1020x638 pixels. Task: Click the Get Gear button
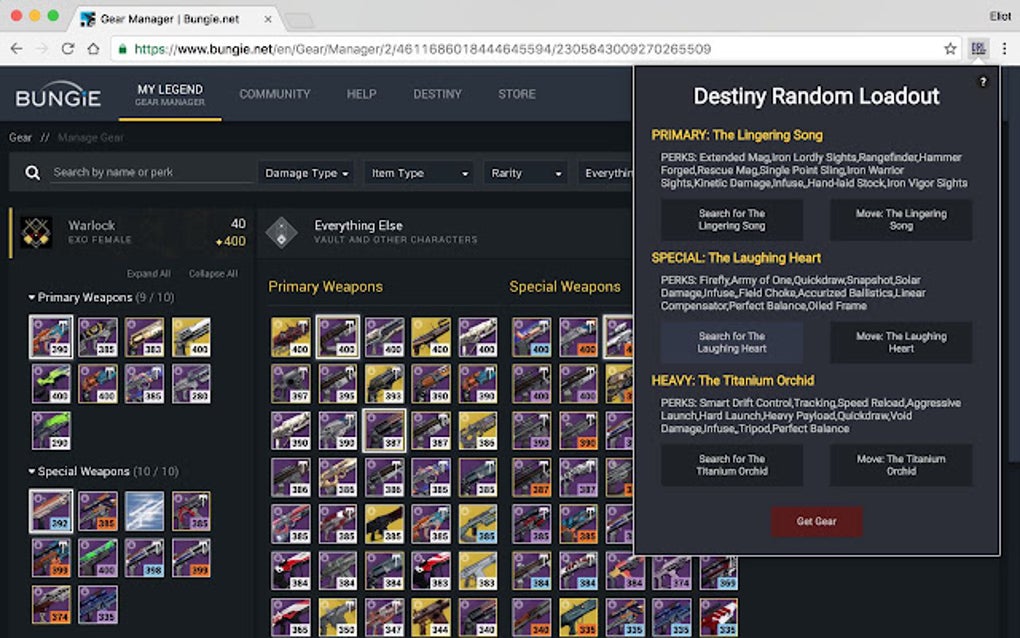point(816,521)
